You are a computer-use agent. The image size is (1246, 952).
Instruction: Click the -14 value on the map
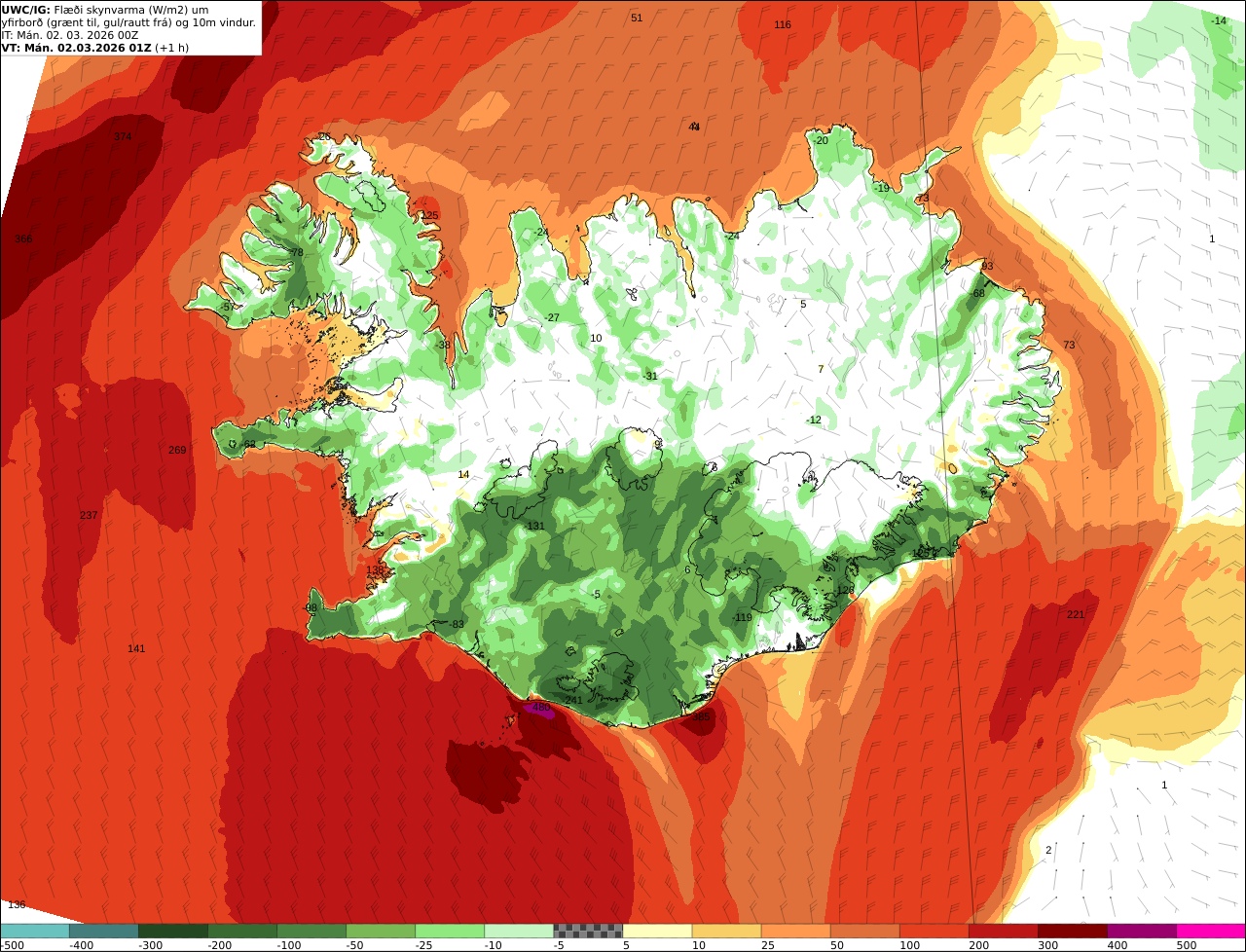pos(1219,21)
